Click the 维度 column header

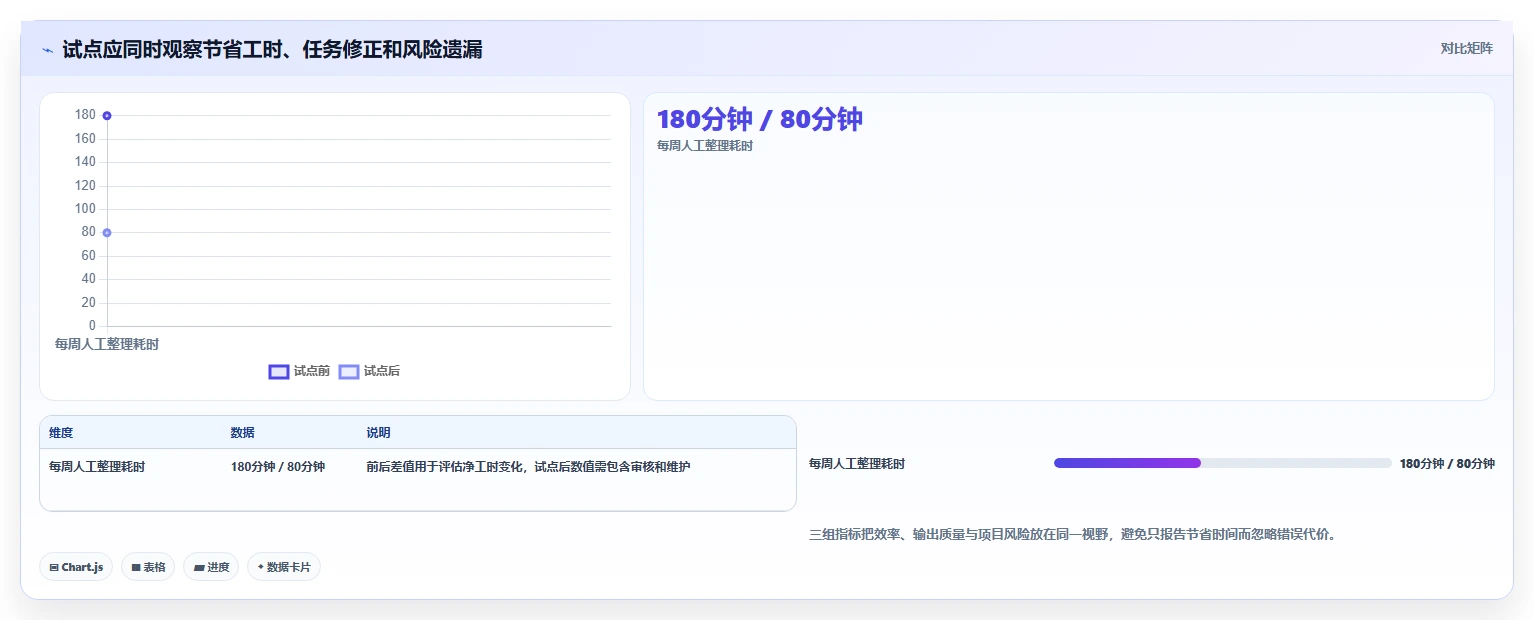pyautogui.click(x=61, y=433)
